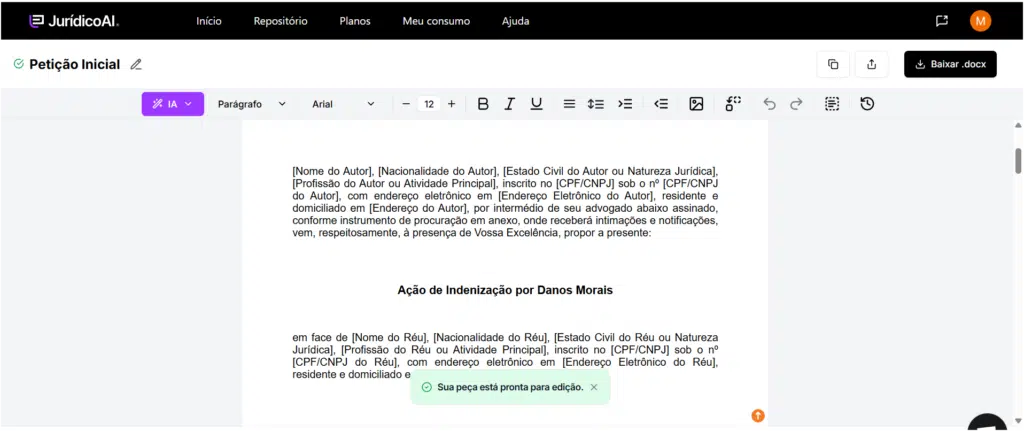Click the select-all dashed box icon
Screen dimensions: 1024x431
click(x=831, y=104)
